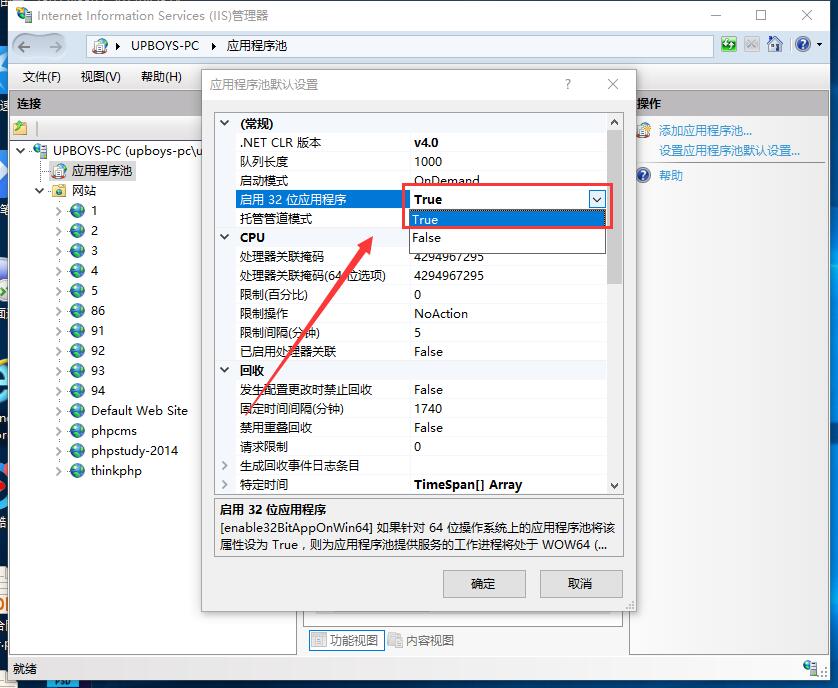
Task: Open the 帮助(H) menu
Action: [161, 77]
